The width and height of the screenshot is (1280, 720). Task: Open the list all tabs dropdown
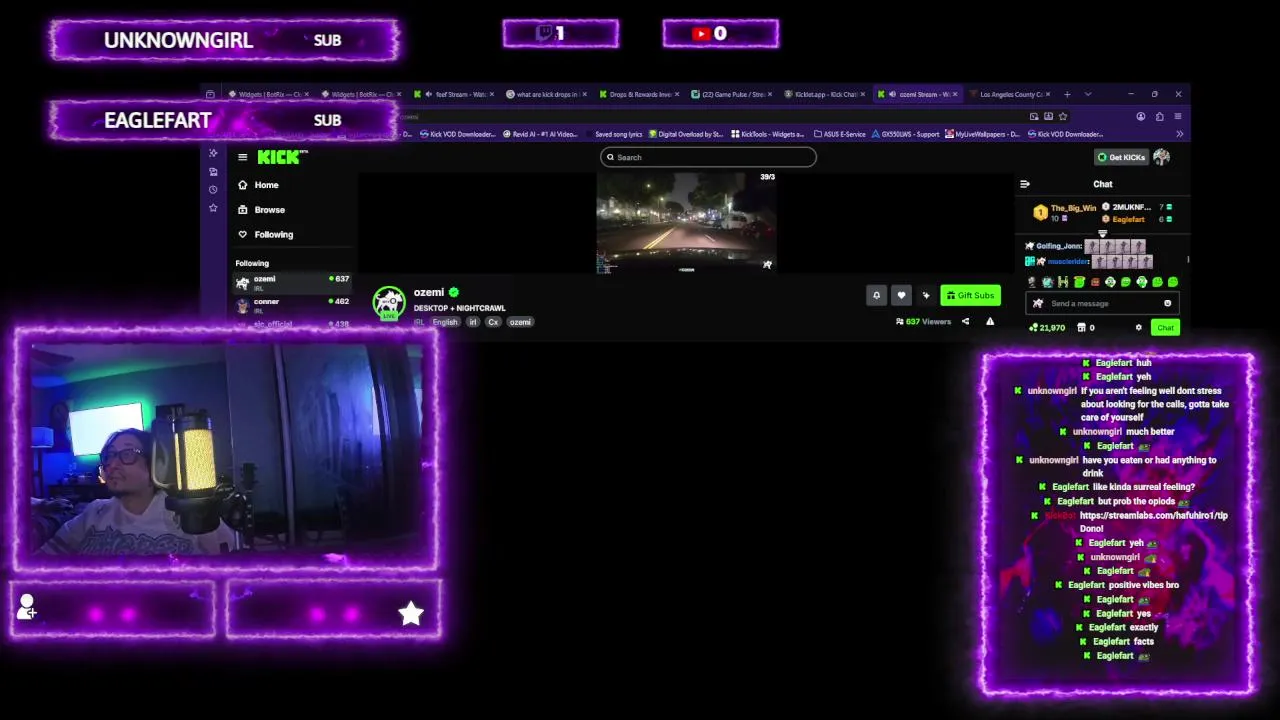[1087, 94]
